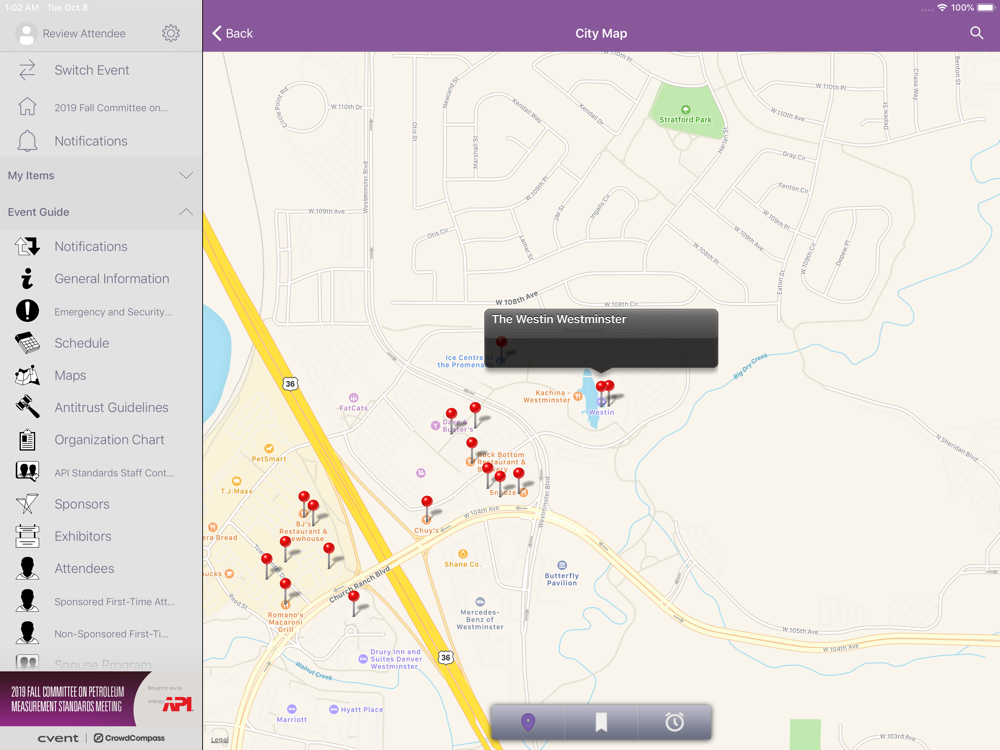Image resolution: width=1000 pixels, height=750 pixels.
Task: Open the recent history clock button
Action: (x=675, y=722)
